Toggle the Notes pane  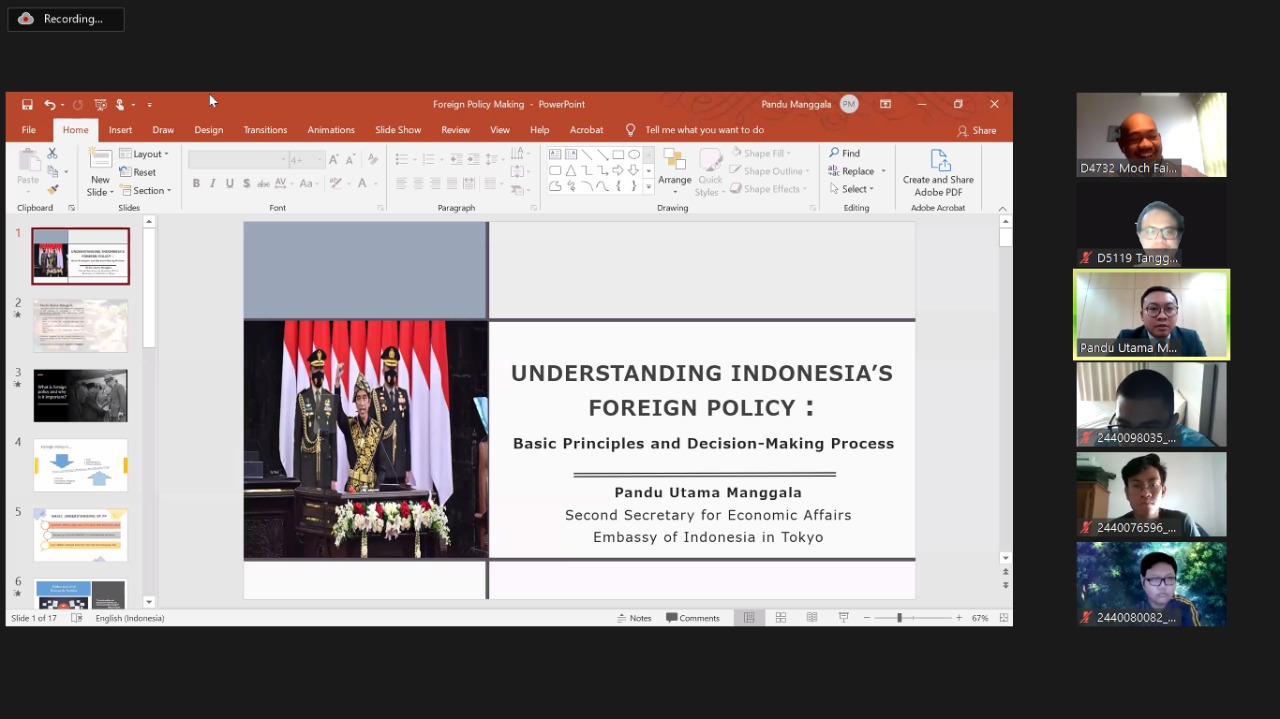[634, 618]
